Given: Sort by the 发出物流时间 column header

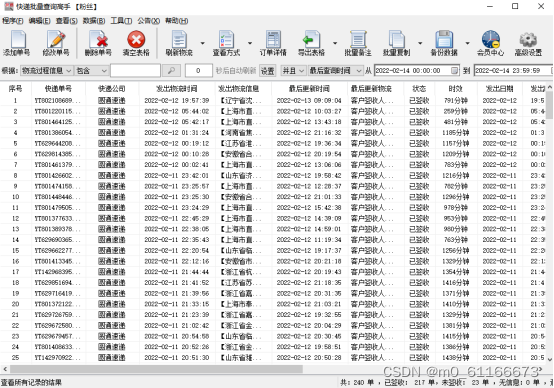Looking at the screenshot, I should tap(177, 88).
